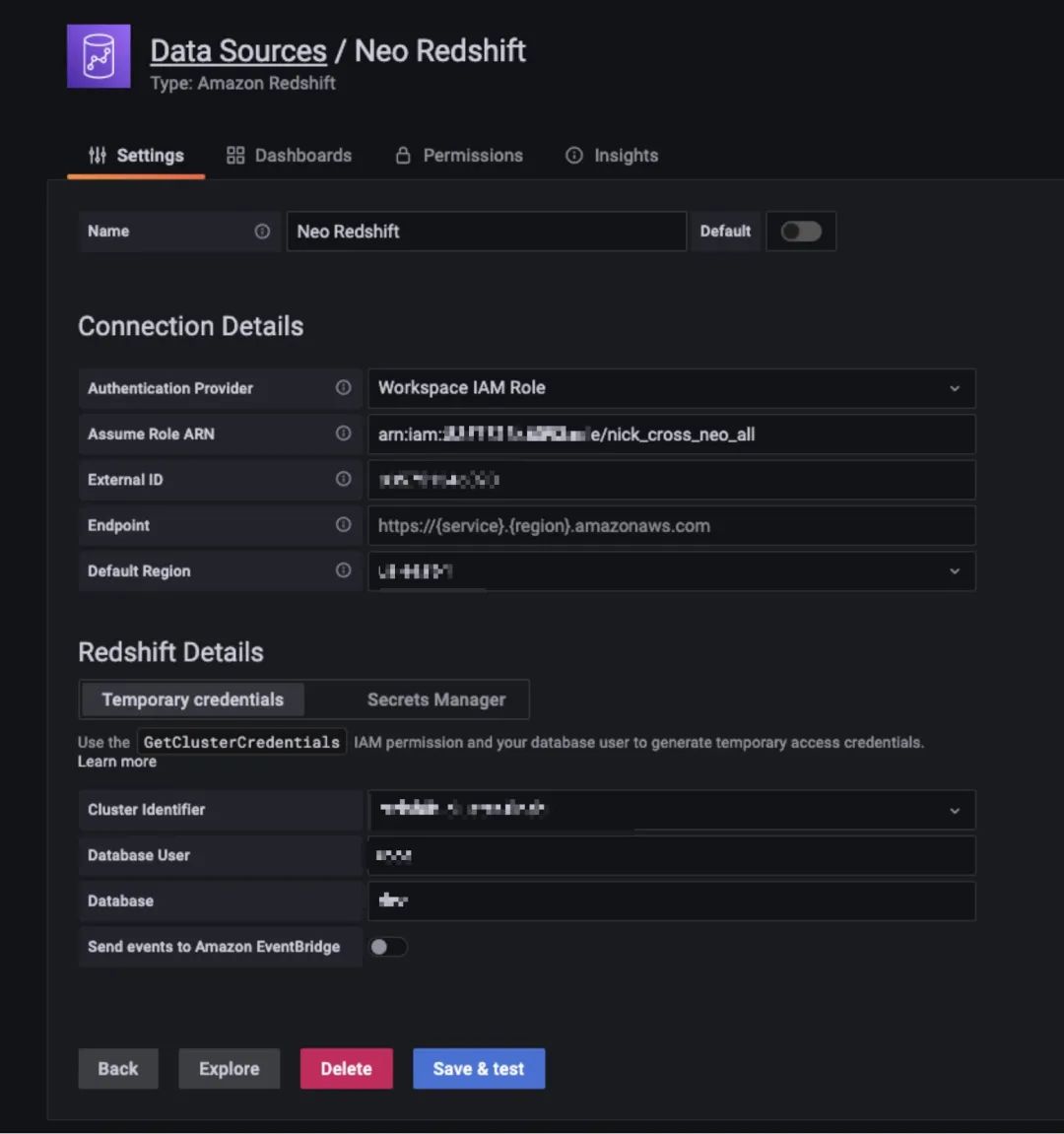Click the Back button

point(118,1068)
